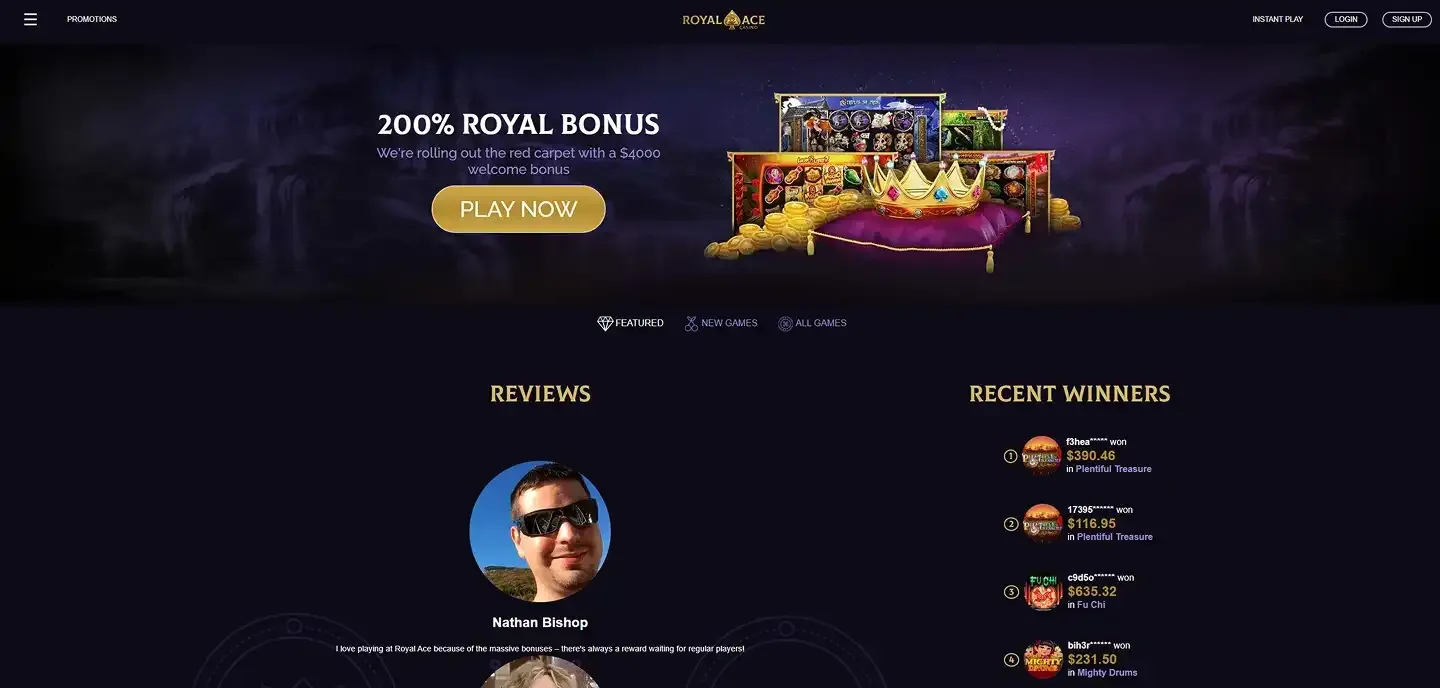Image resolution: width=1440 pixels, height=688 pixels.
Task: Open the Plentiful Treasure game icon for winner 1
Action: 1042,456
